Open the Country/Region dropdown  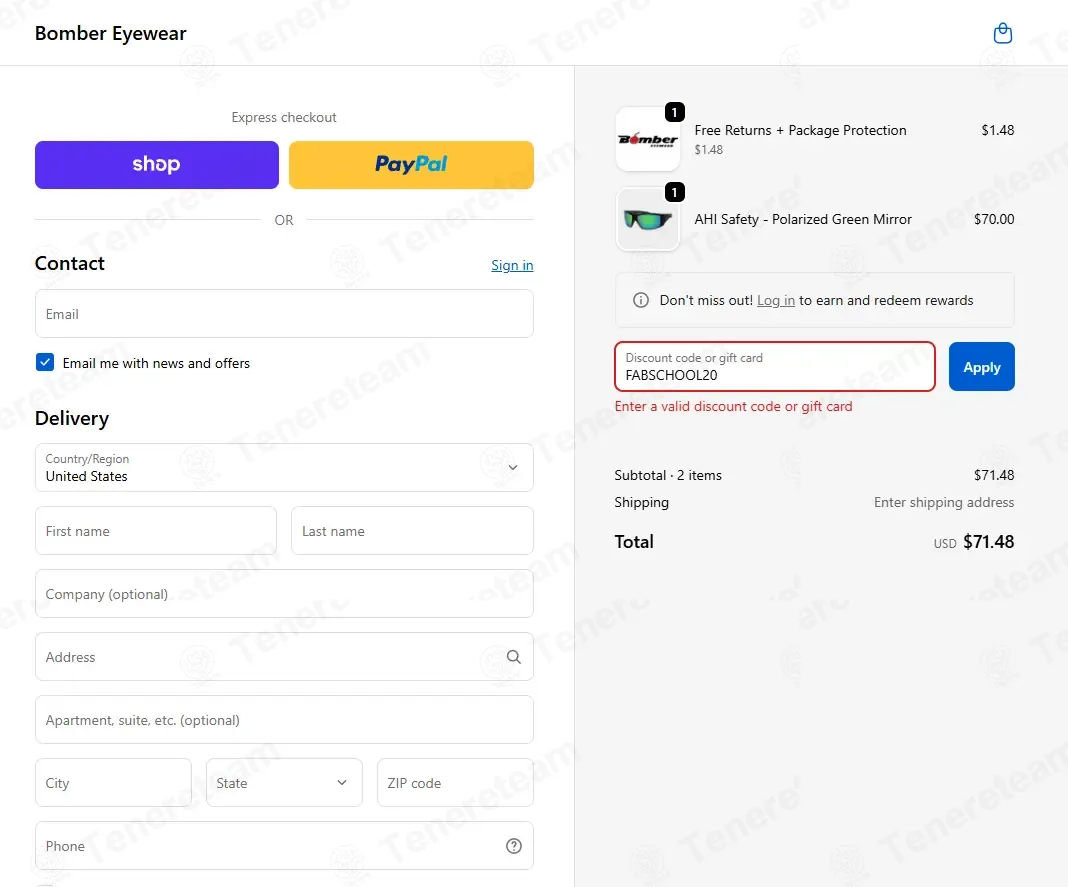(284, 467)
